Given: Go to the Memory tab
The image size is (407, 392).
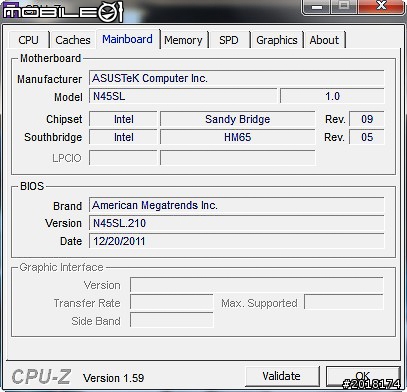Looking at the screenshot, I should (x=183, y=40).
